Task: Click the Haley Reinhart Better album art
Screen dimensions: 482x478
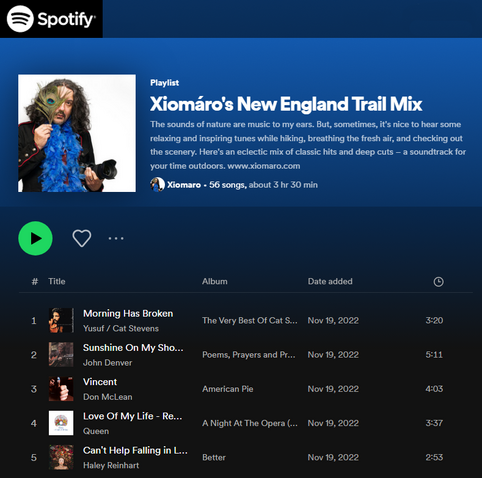Action: 61,457
